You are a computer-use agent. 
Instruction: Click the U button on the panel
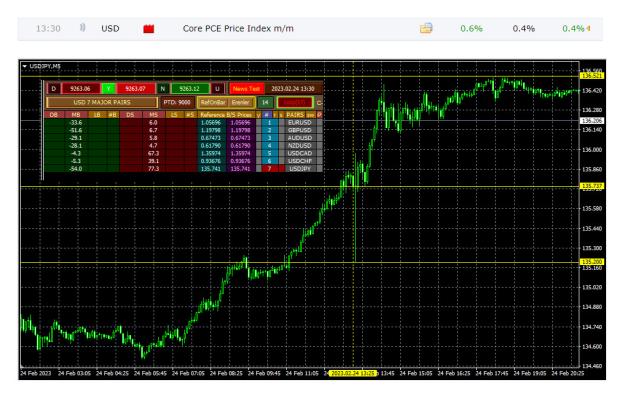click(x=217, y=88)
